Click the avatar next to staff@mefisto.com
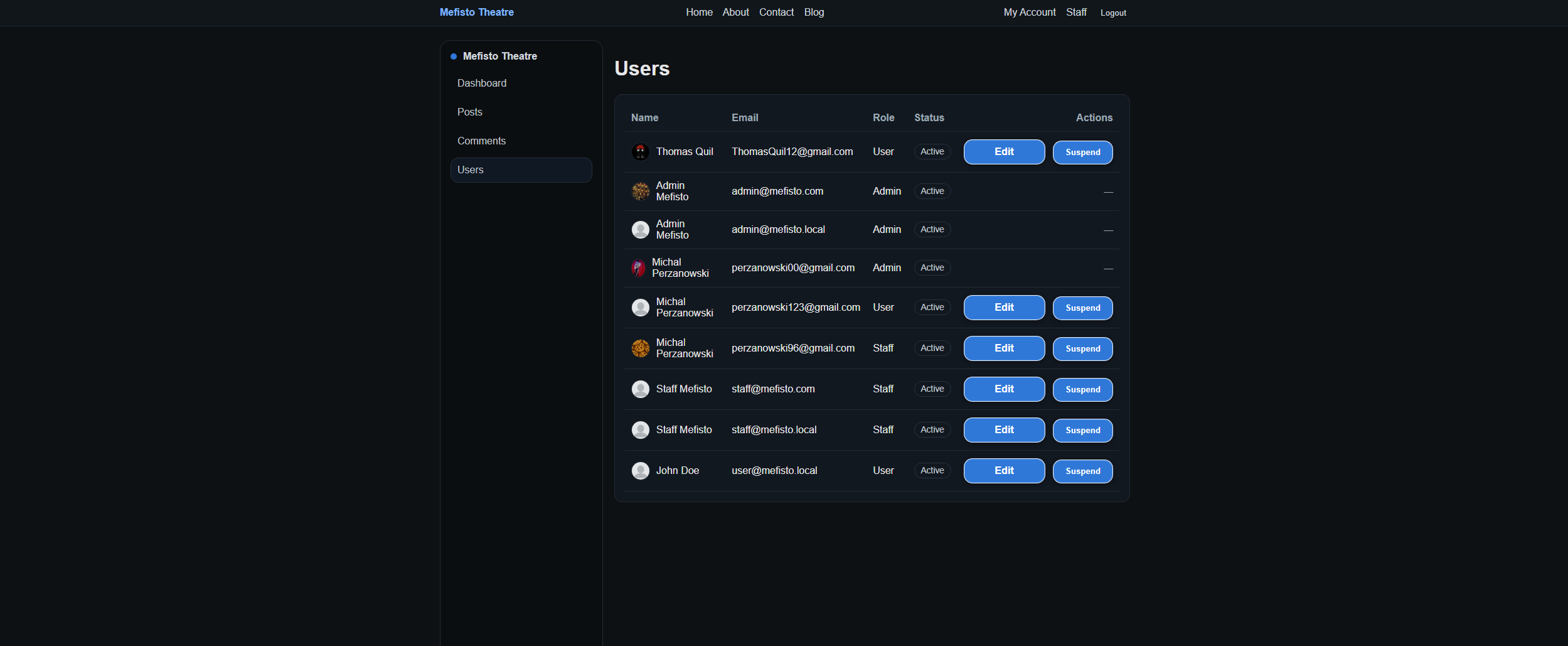 coord(641,389)
